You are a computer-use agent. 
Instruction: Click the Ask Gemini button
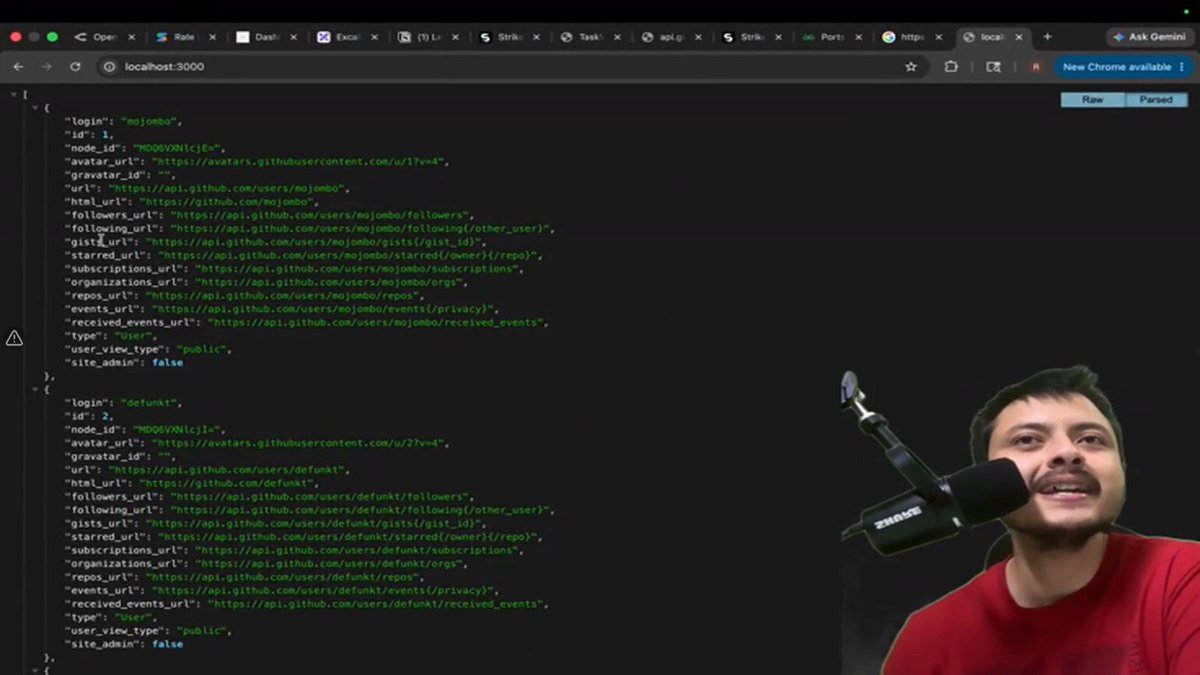pos(1149,37)
